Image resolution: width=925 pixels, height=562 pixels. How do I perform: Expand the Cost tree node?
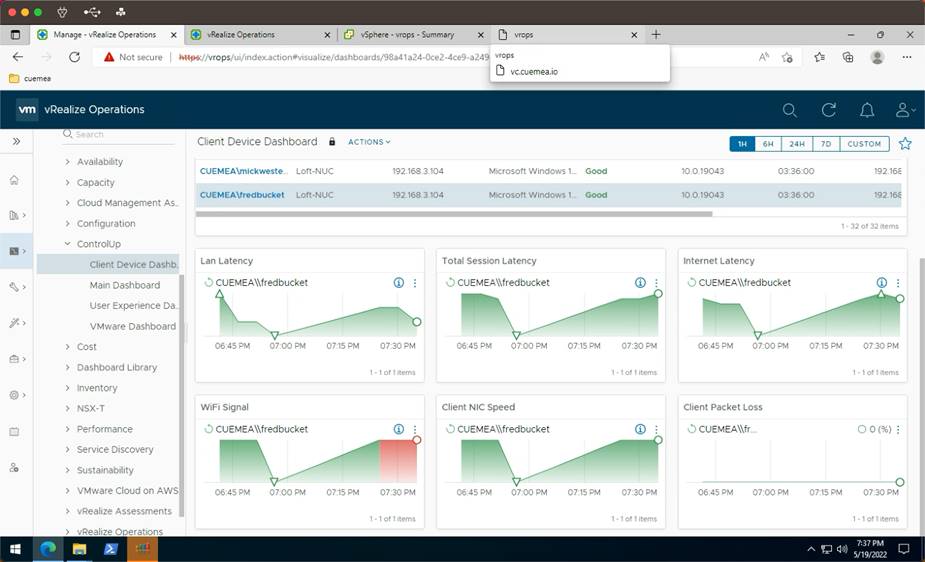67,347
